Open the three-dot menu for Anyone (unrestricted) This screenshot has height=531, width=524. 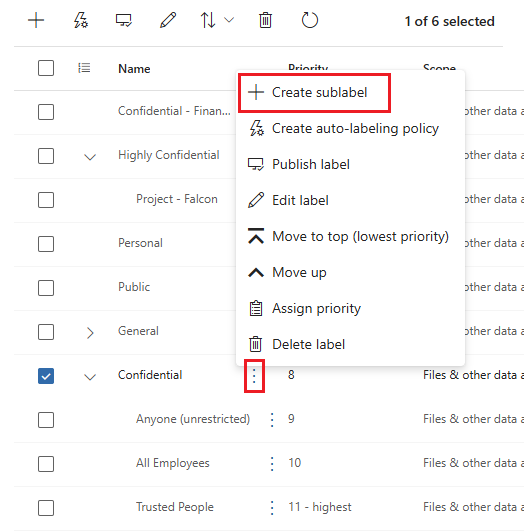[272, 420]
